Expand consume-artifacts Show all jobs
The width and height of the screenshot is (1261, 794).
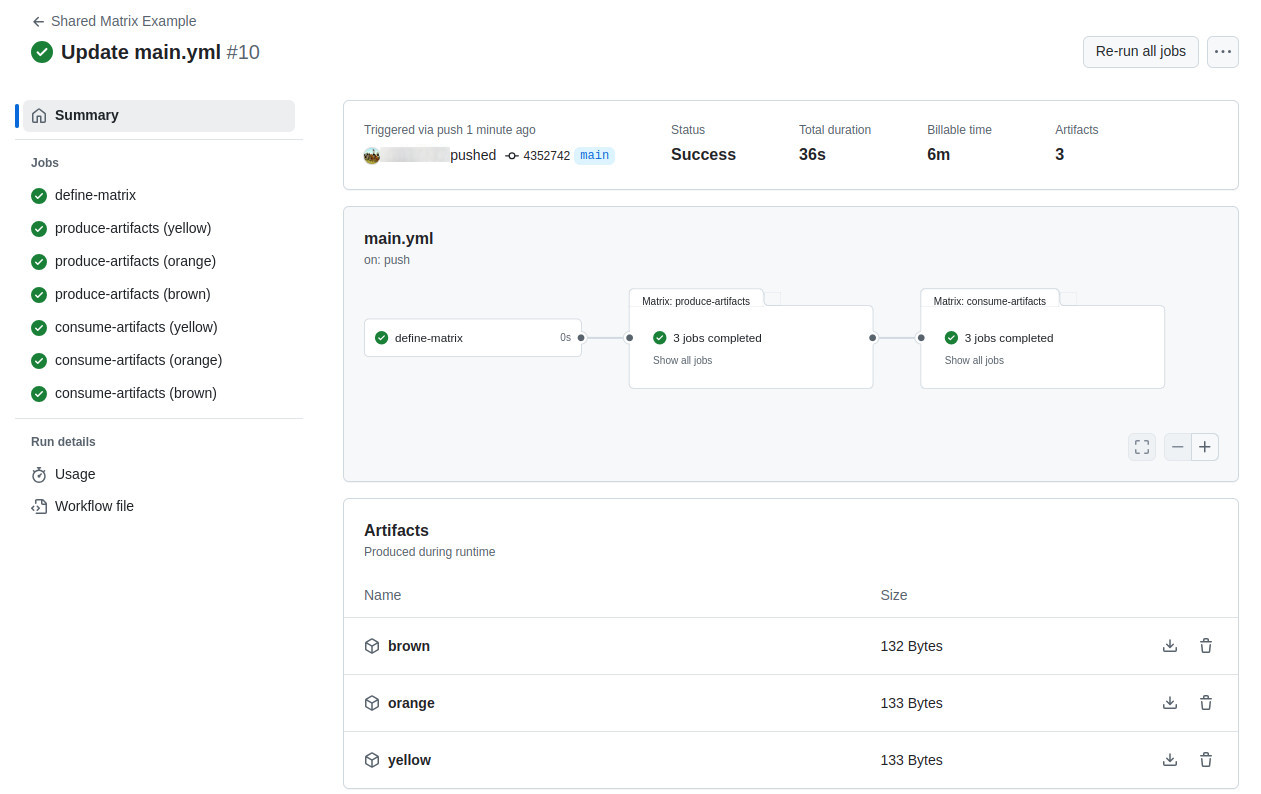pos(974,360)
